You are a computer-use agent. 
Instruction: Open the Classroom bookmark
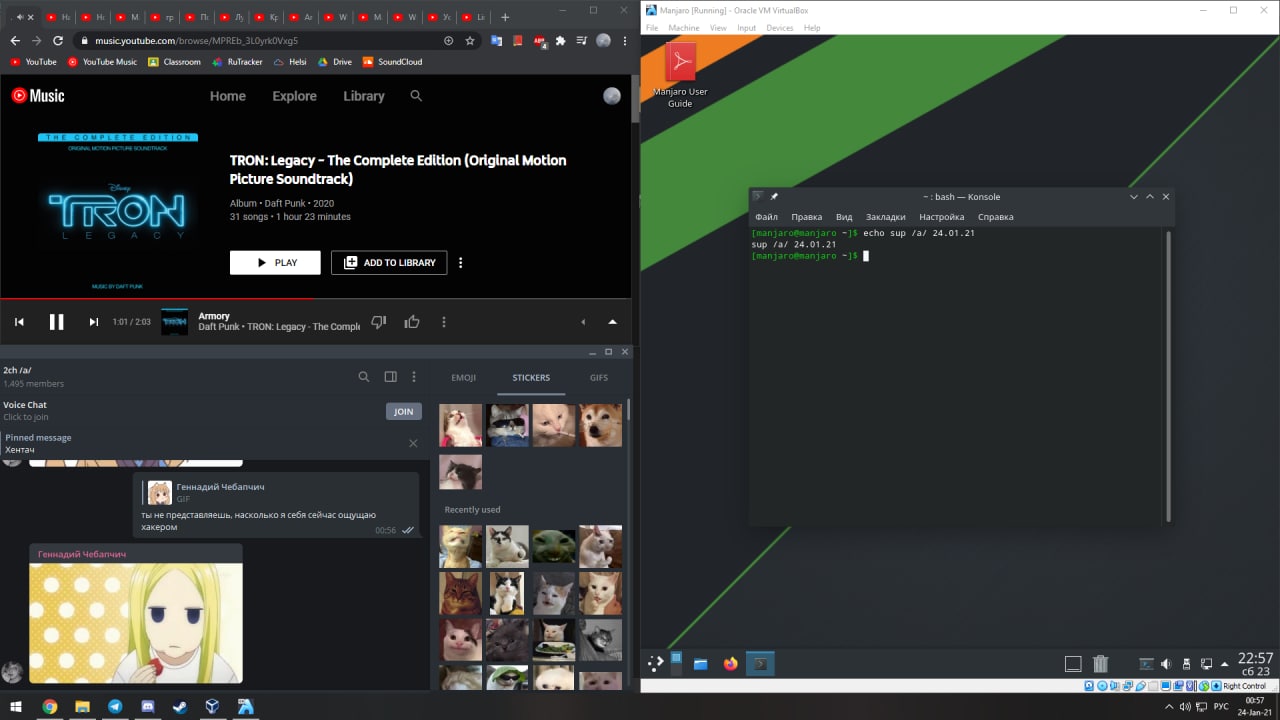pyautogui.click(x=174, y=62)
